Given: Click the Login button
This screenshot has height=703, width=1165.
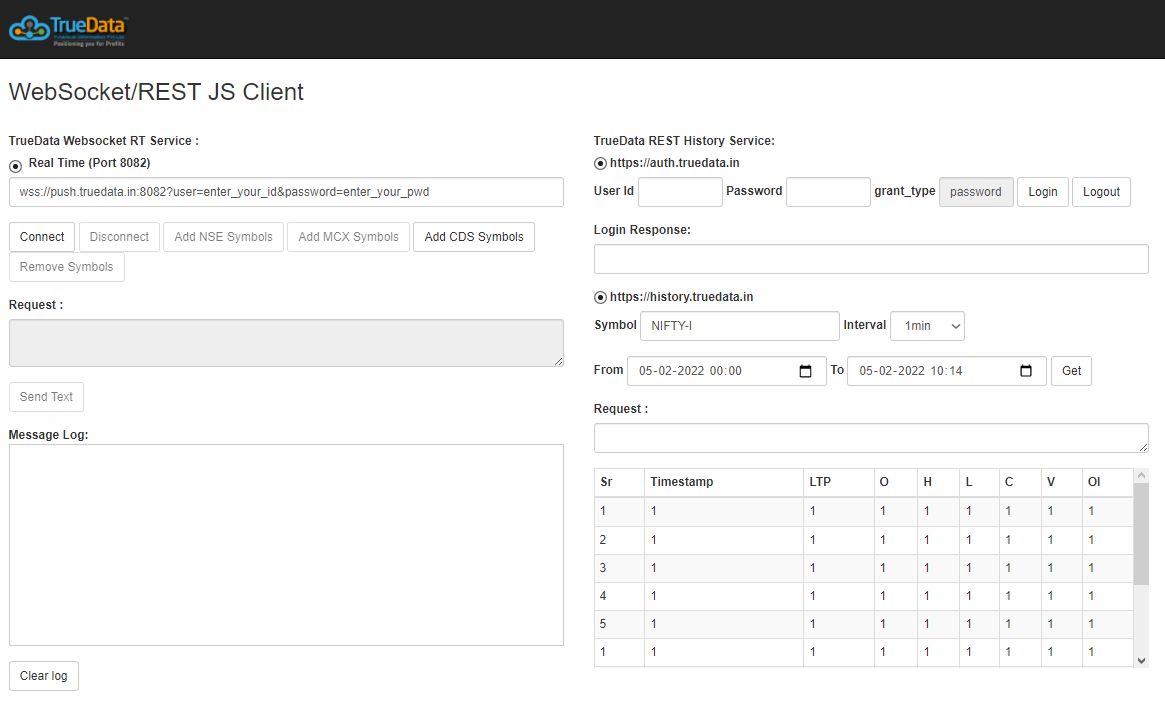Looking at the screenshot, I should (1043, 192).
